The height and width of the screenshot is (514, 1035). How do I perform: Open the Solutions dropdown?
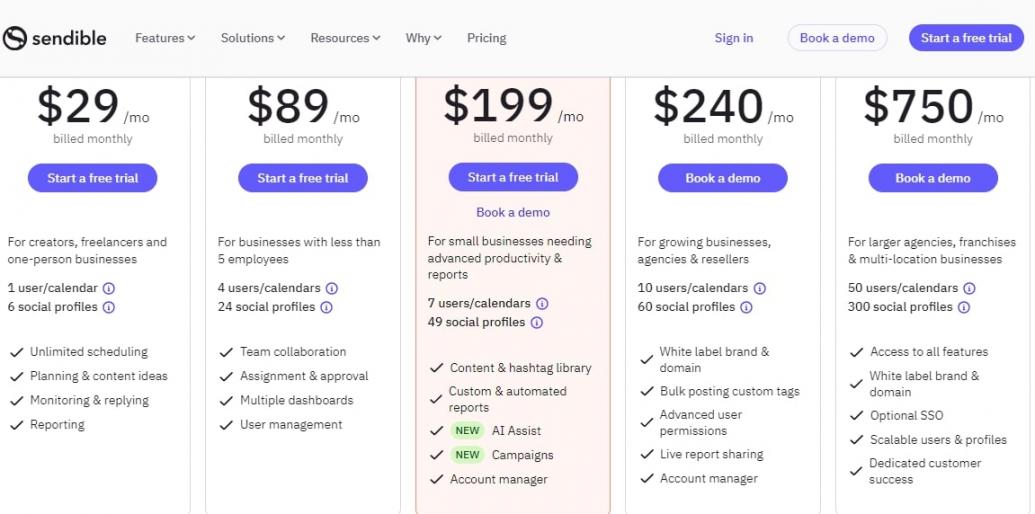click(253, 38)
